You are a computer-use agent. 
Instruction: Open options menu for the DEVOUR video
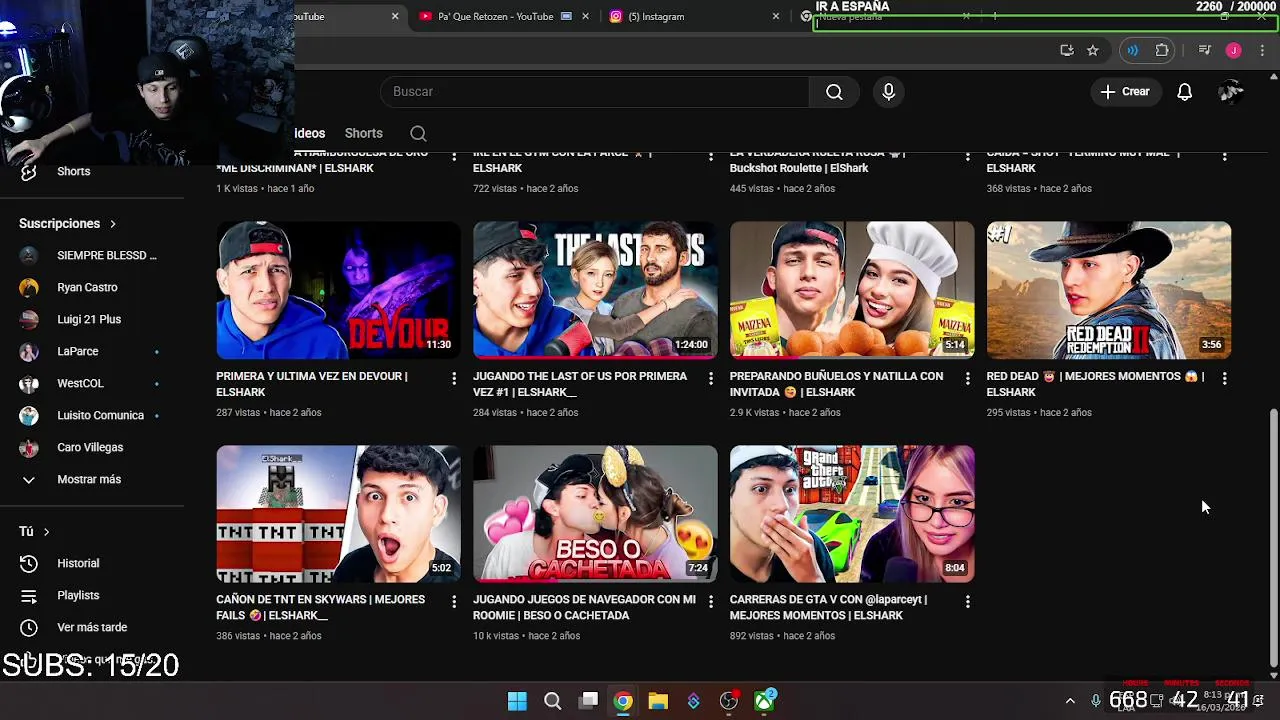click(x=454, y=378)
